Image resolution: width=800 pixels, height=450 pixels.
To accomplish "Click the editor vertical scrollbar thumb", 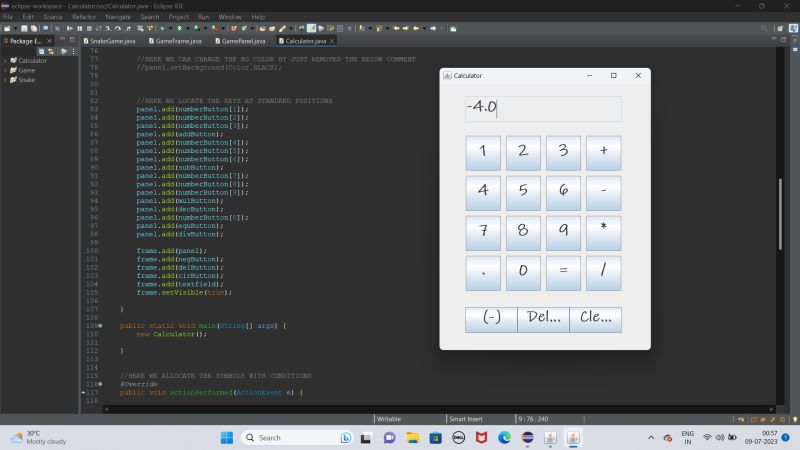I will tap(780, 214).
